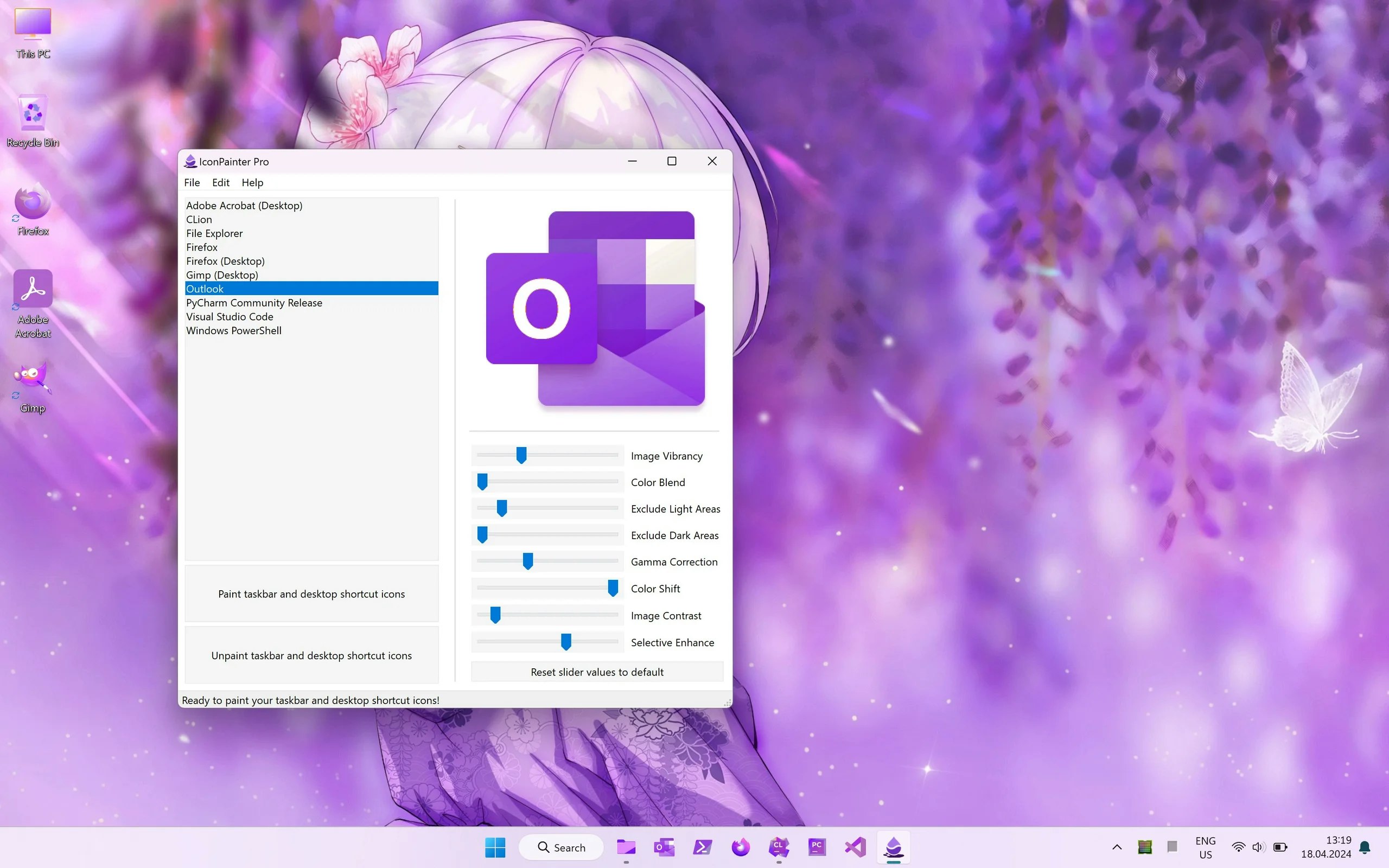Viewport: 1389px width, 868px height.
Task: Select PyCharm Community Release in the list
Action: point(311,303)
